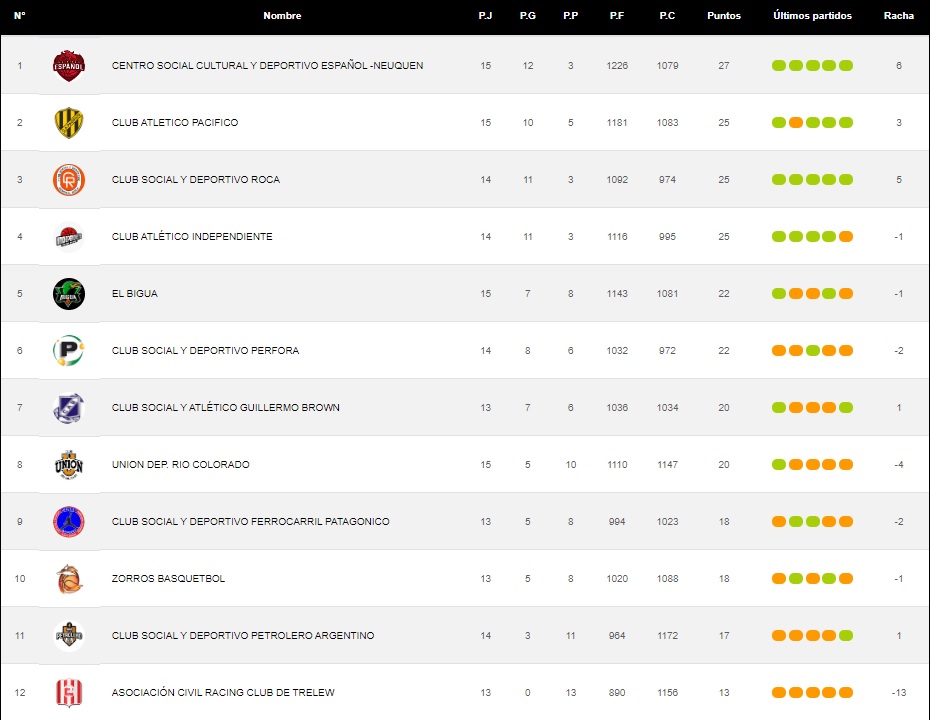Image resolution: width=930 pixels, height=720 pixels.
Task: Click the Club Atlético Pacífico shield logo
Action: [x=68, y=123]
